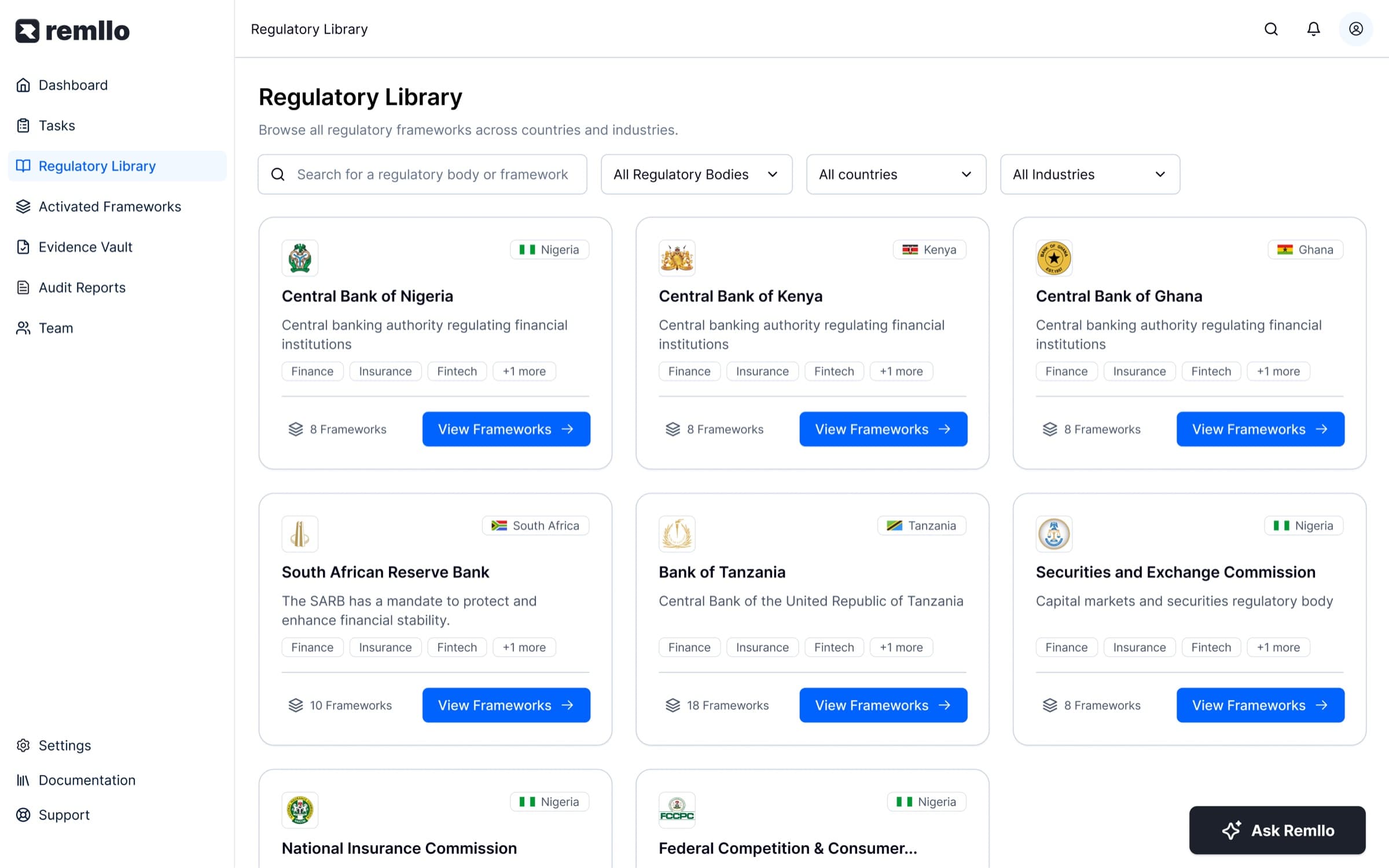The width and height of the screenshot is (1389, 868).
Task: Click the Activated Frameworks layers icon
Action: (x=23, y=207)
